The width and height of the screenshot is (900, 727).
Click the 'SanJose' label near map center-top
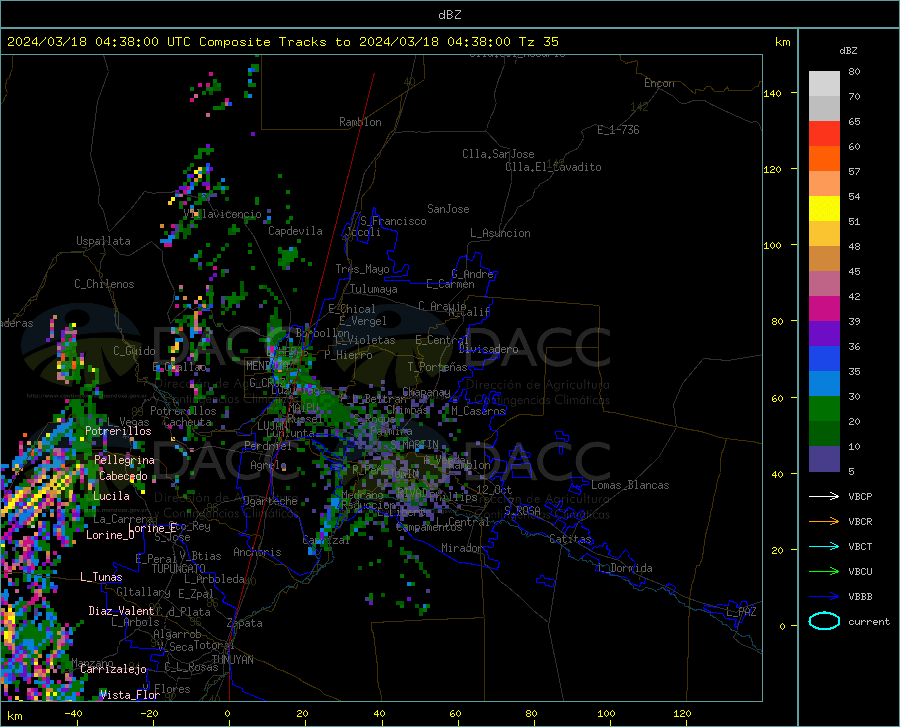(448, 209)
